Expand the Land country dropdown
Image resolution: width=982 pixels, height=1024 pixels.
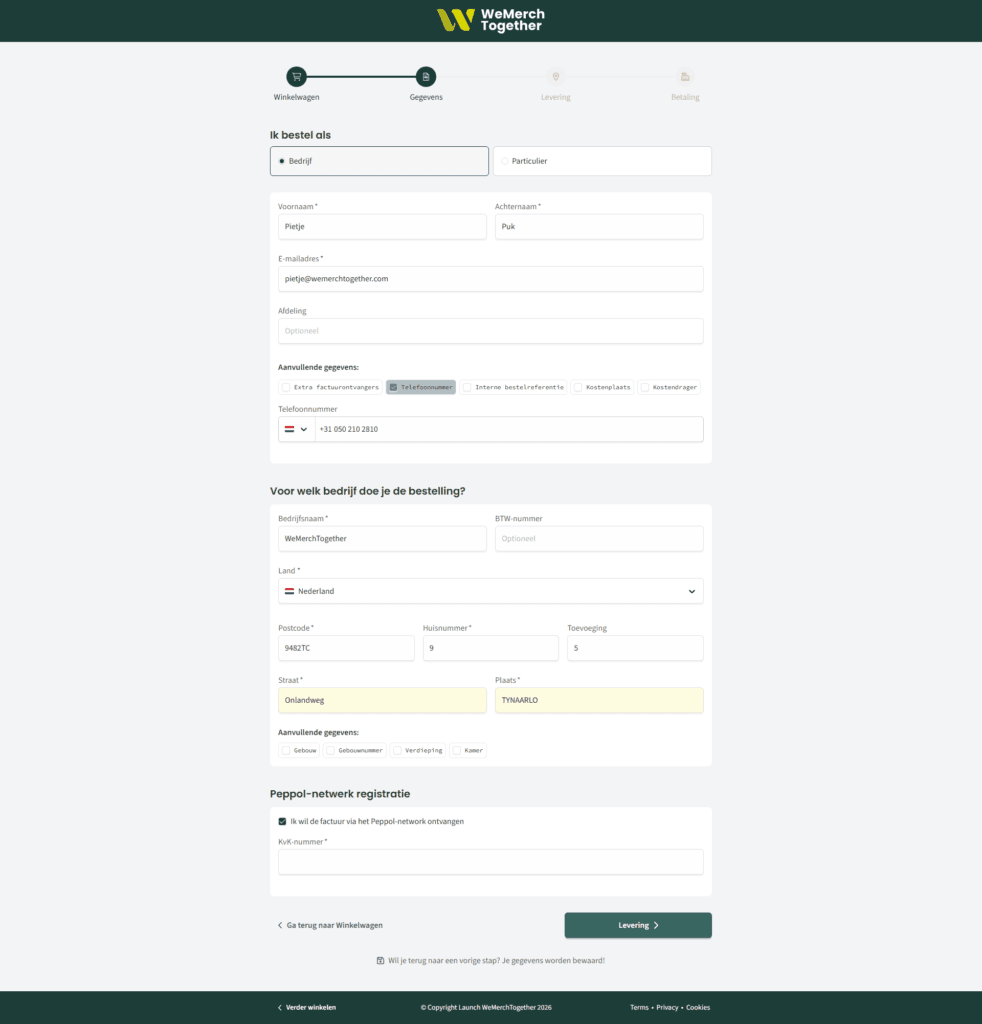point(490,591)
